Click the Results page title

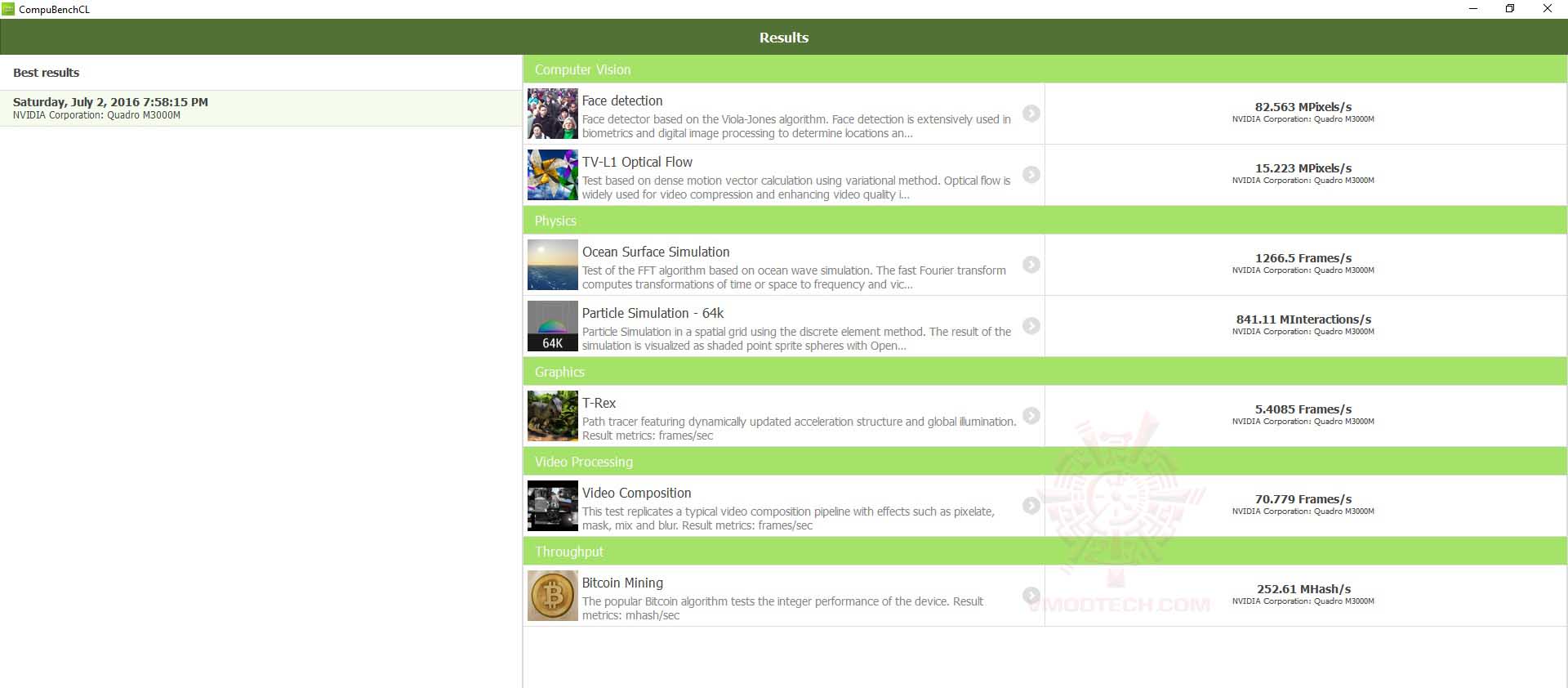point(784,38)
